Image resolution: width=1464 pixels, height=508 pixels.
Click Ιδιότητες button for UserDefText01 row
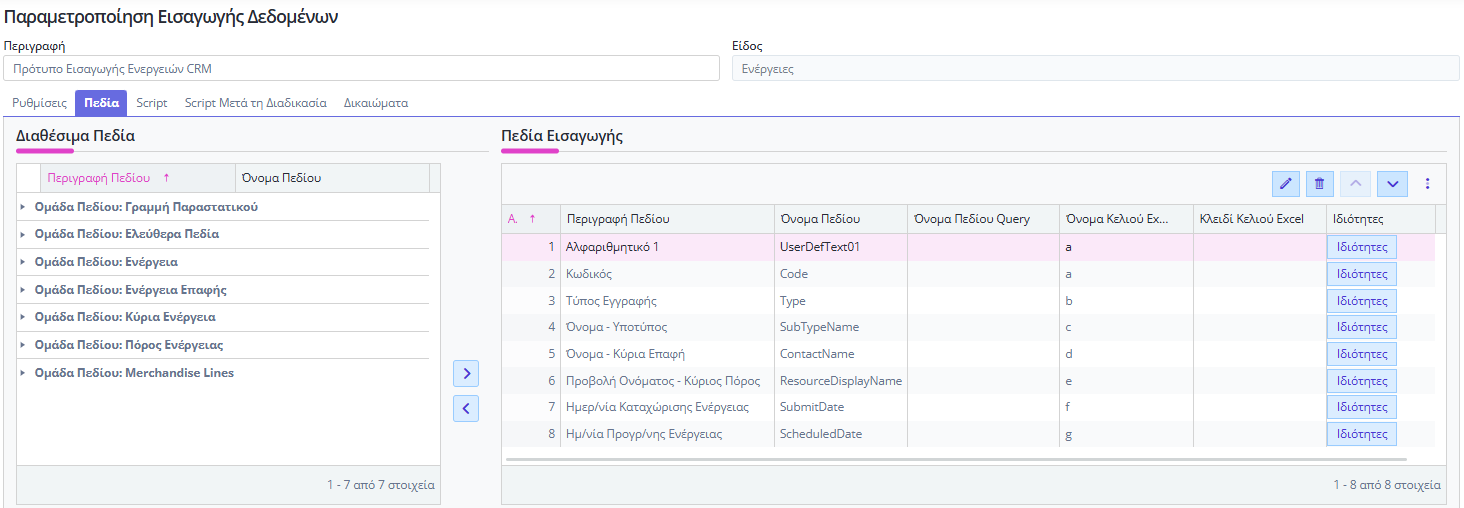[x=1361, y=247]
